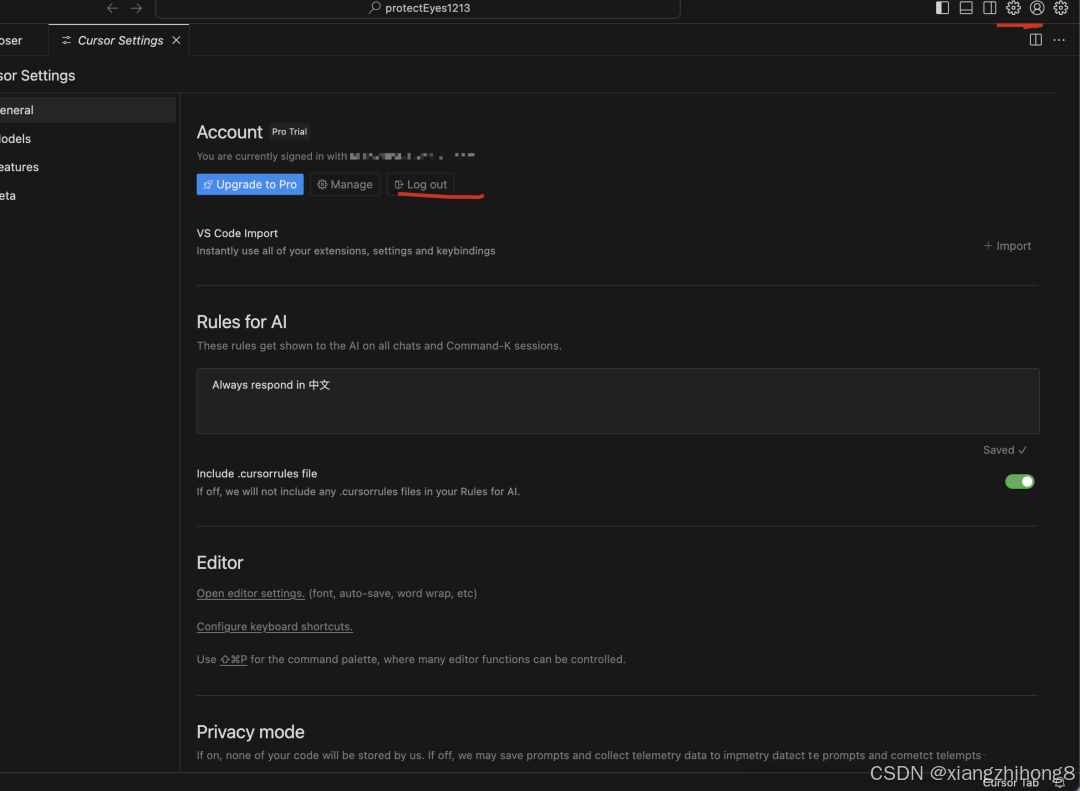
Task: Click the Upgrade to Pro button
Action: coord(250,185)
